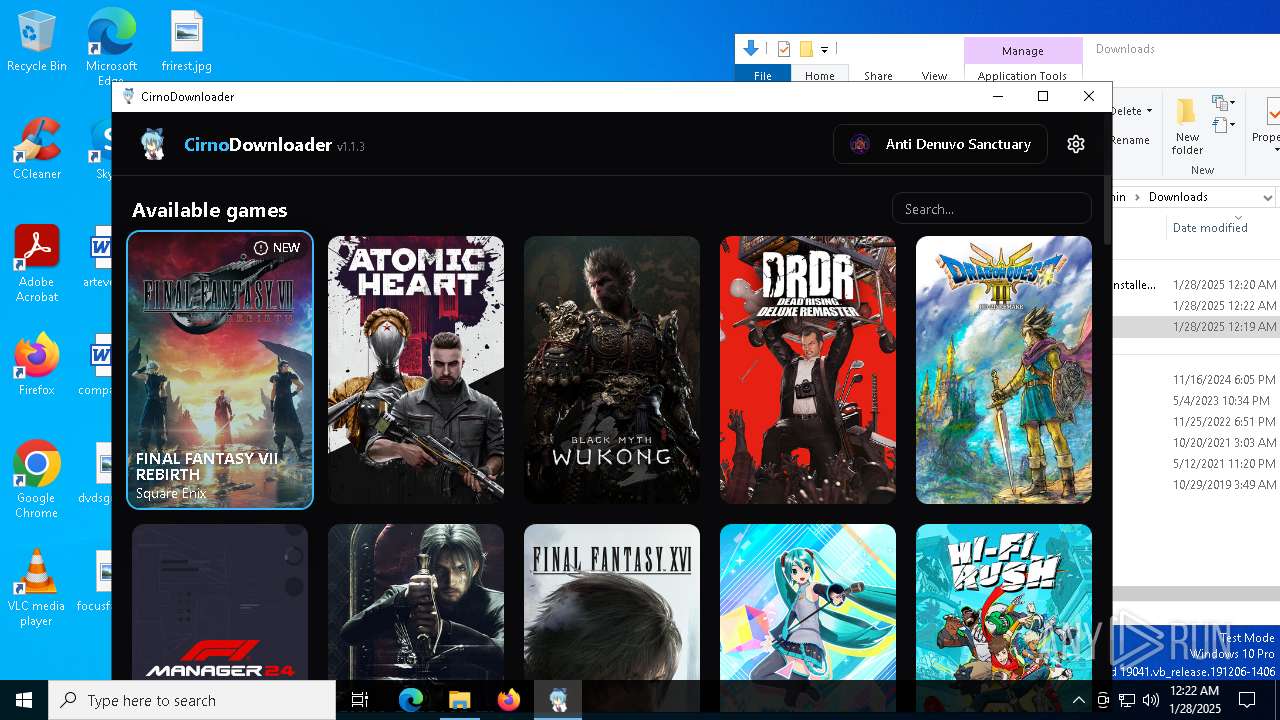Customize Quick Access Toolbar dropdown
Image resolution: width=1280 pixels, height=720 pixels.
click(825, 49)
